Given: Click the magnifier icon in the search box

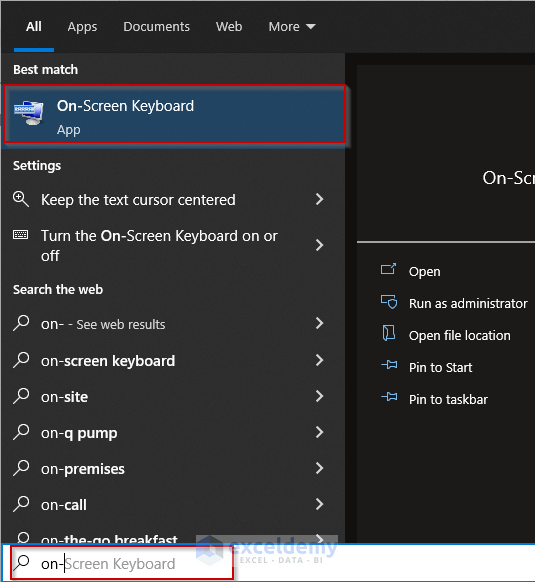Looking at the screenshot, I should 22,563.
